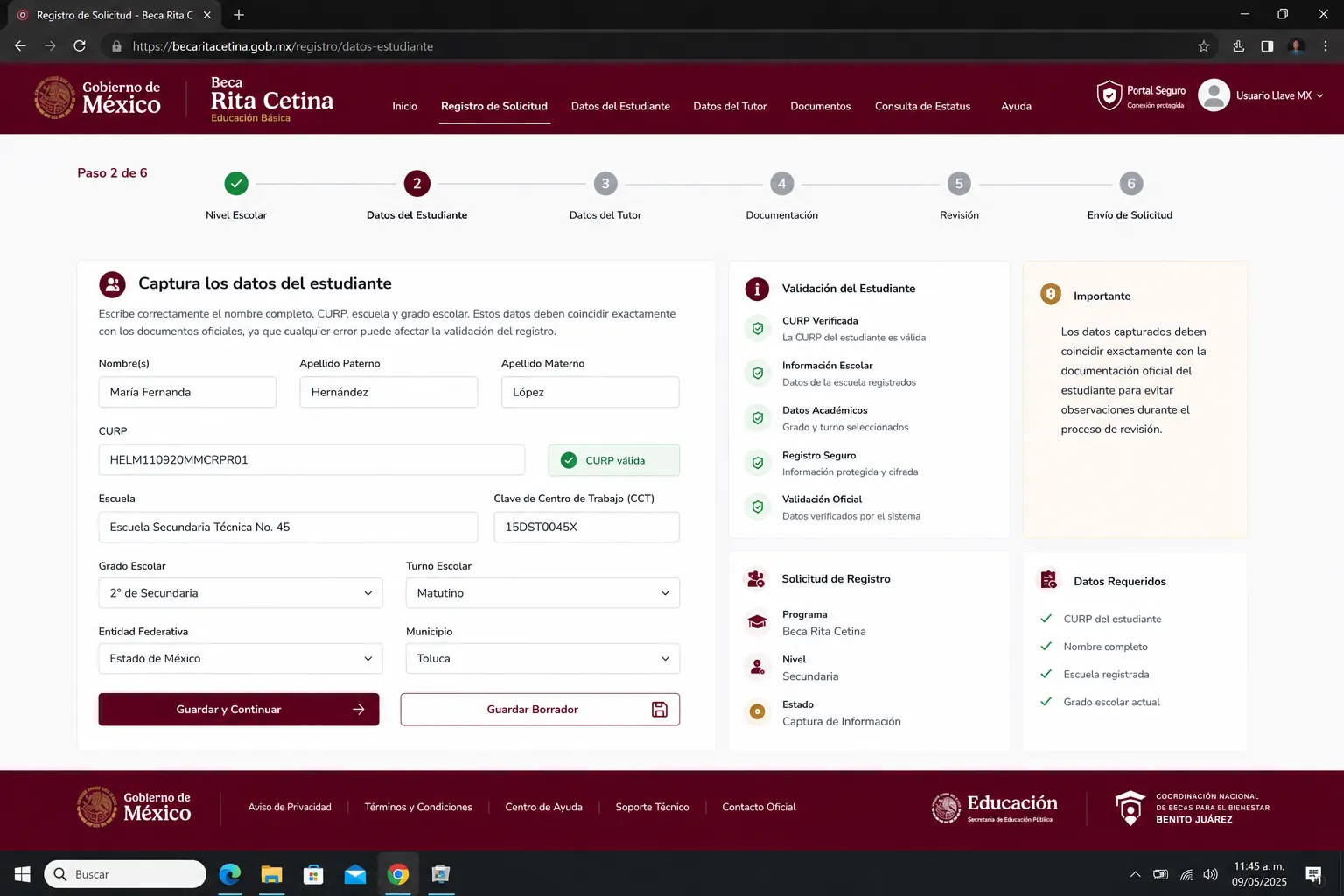1344x896 pixels.
Task: Open the Datos del Estudiante nav item
Action: pos(620,106)
